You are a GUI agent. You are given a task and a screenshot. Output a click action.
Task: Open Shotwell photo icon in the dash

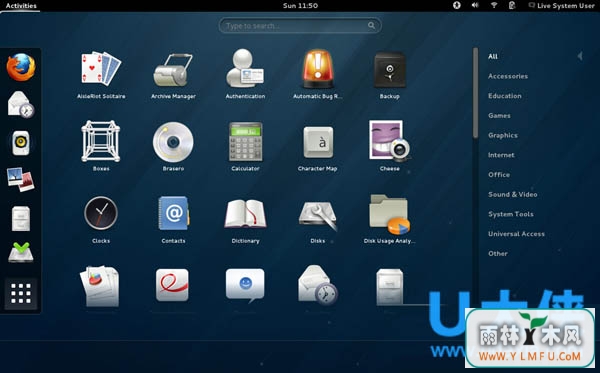coord(21,179)
